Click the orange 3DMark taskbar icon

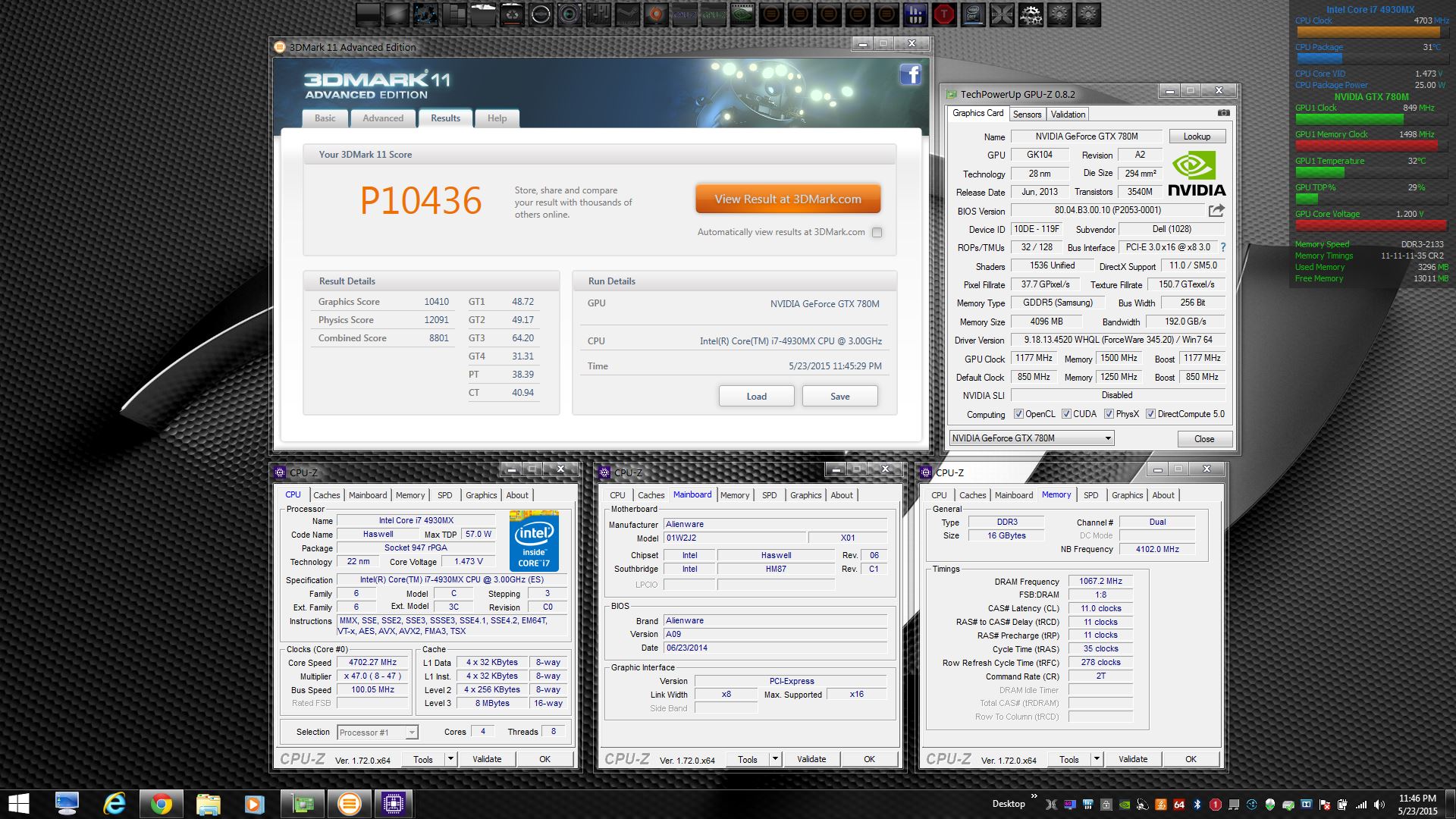(349, 803)
